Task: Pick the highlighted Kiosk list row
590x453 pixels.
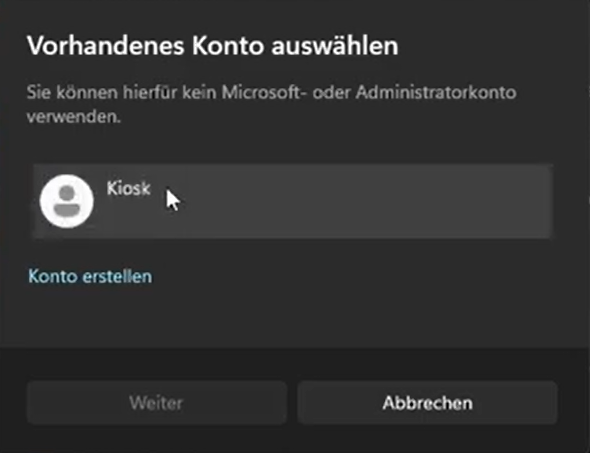Action: [292, 201]
